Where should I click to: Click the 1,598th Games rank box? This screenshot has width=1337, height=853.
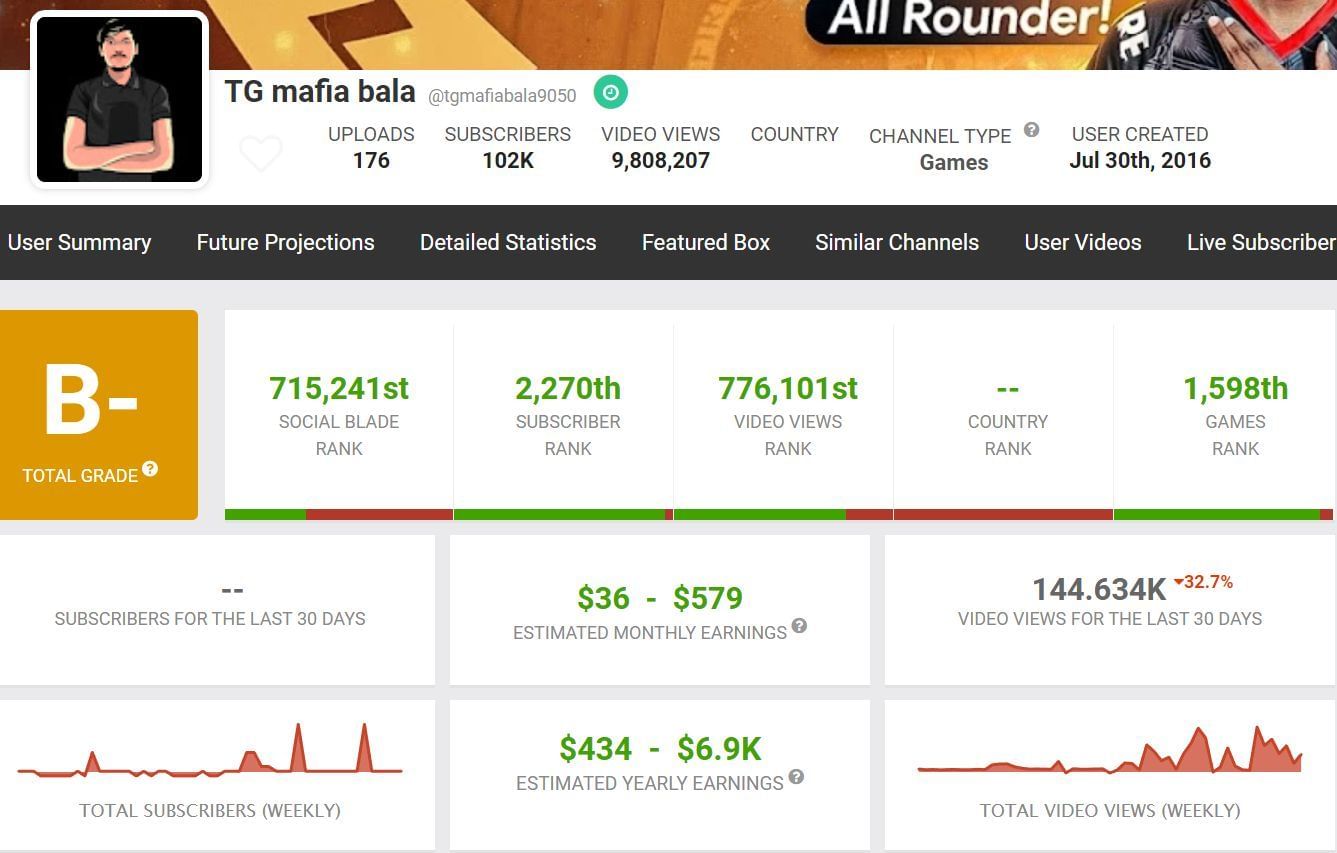(x=1235, y=414)
